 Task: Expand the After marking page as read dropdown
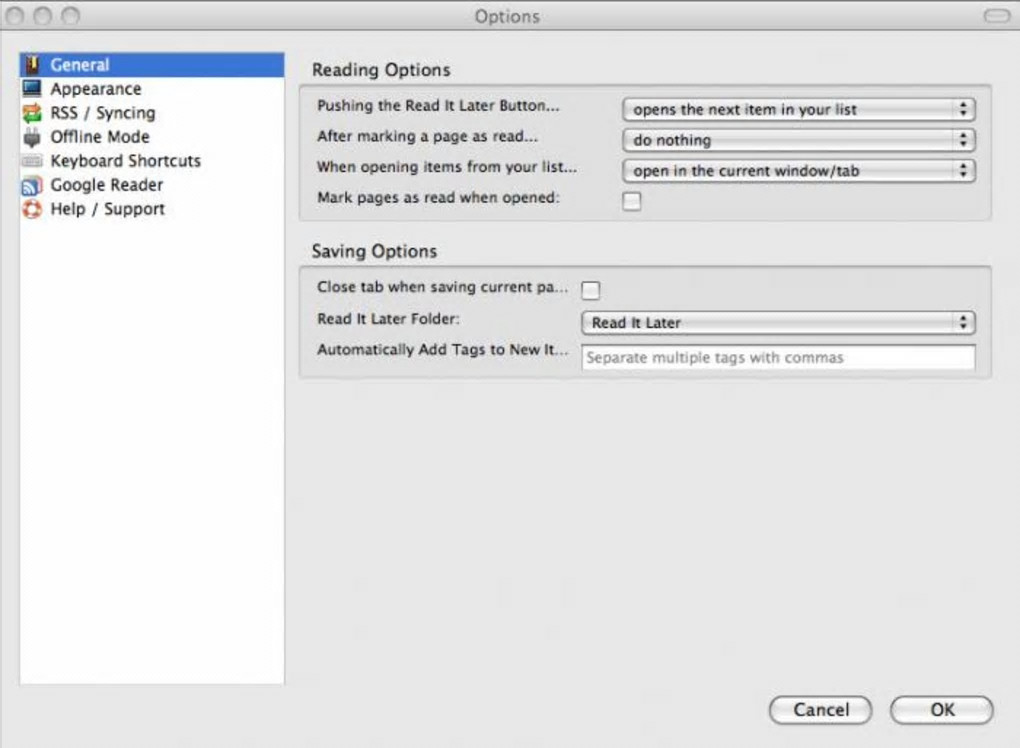[798, 141]
